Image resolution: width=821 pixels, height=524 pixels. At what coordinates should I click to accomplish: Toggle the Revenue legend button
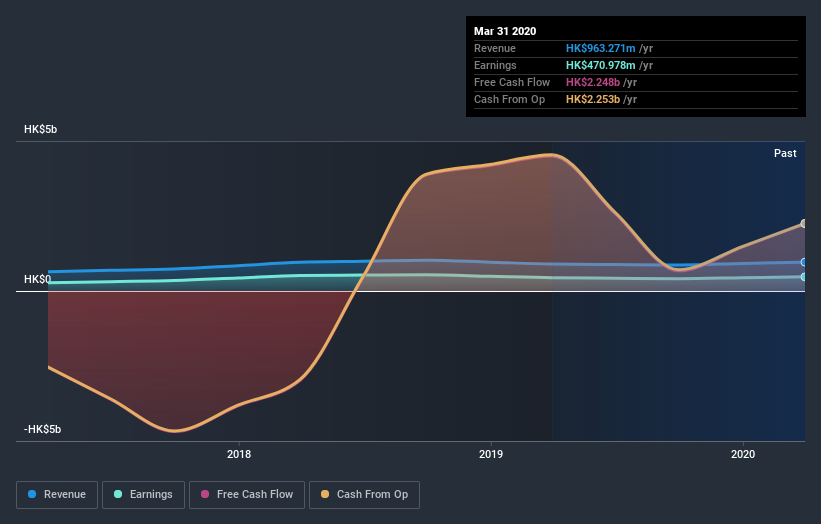57,495
